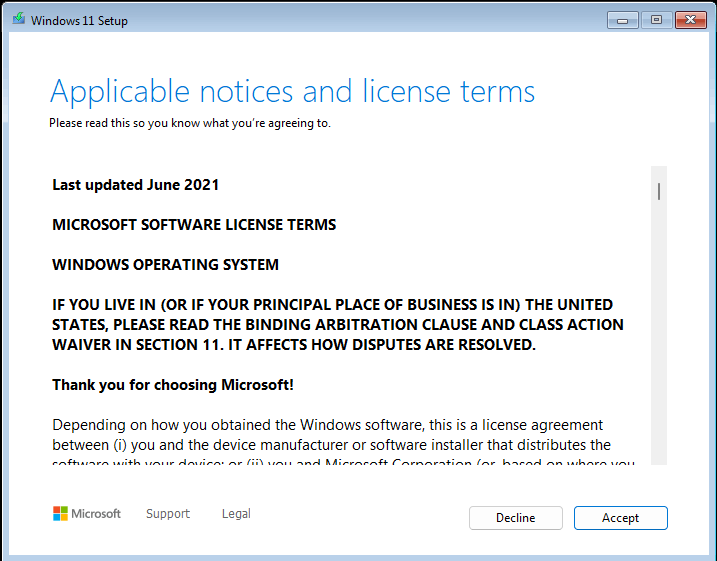
Task: Open the Support link
Action: point(168,513)
